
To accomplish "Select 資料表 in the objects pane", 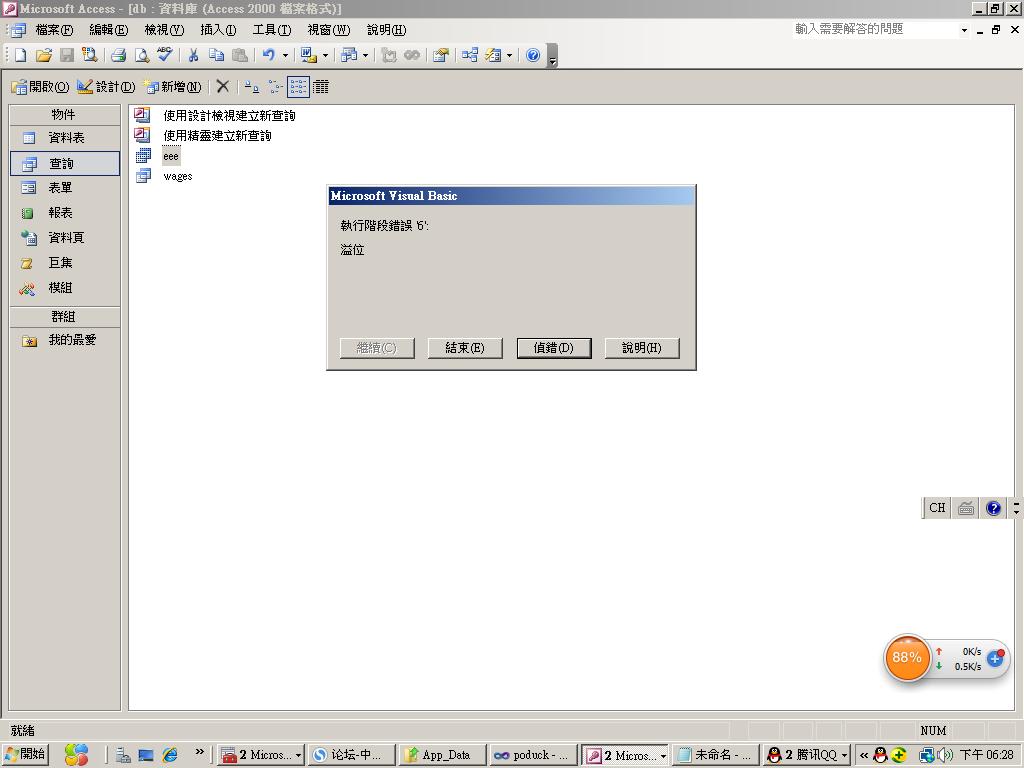I will tap(65, 138).
